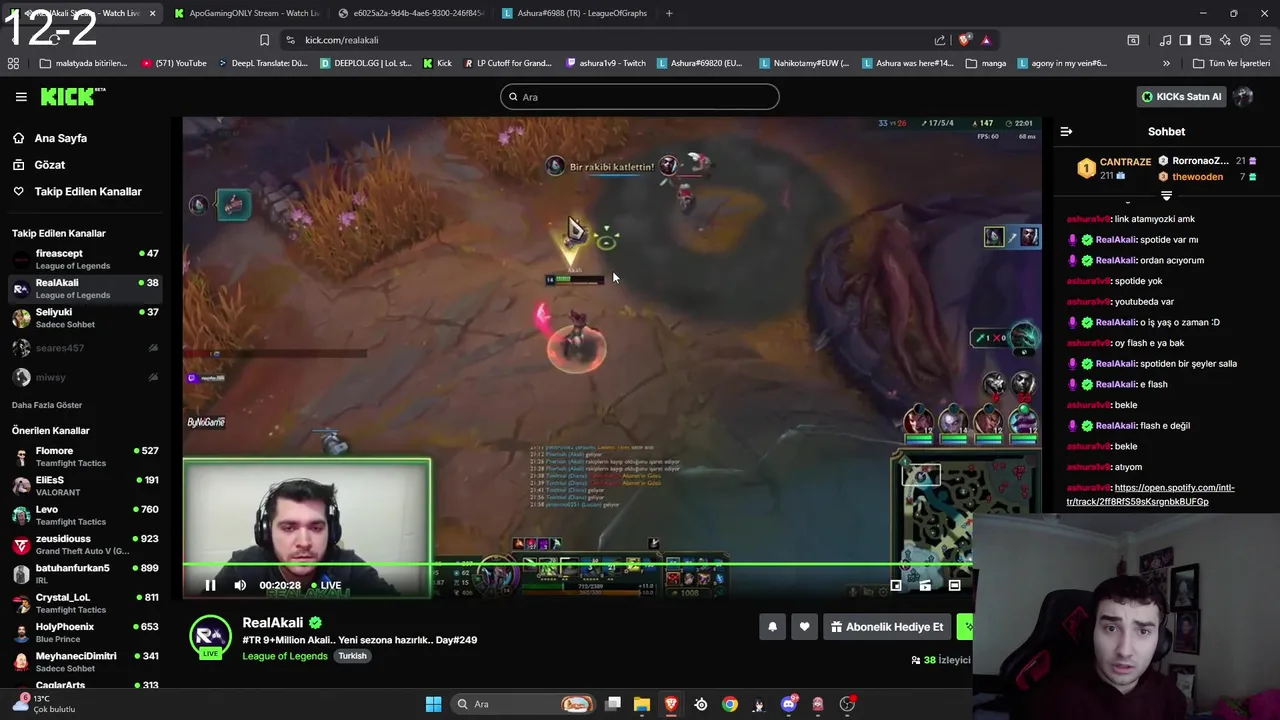Click League of Legends category link
The image size is (1280, 720).
(284, 656)
